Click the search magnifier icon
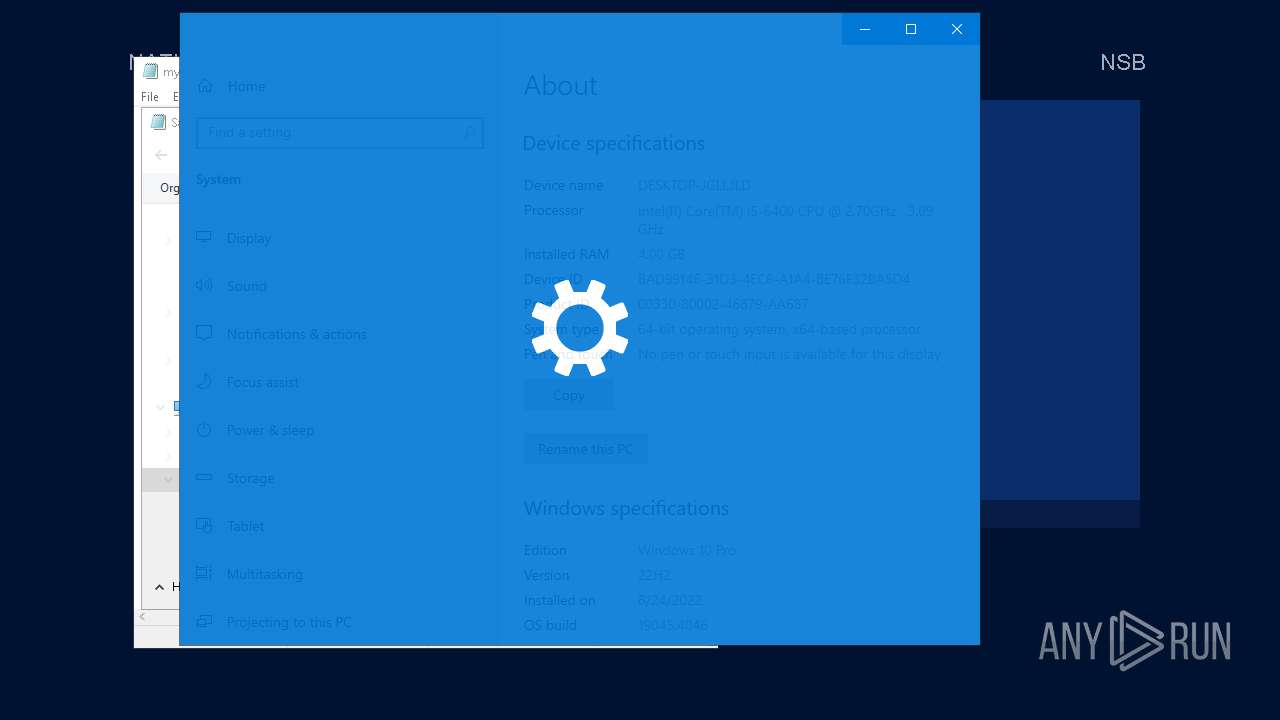 470,132
